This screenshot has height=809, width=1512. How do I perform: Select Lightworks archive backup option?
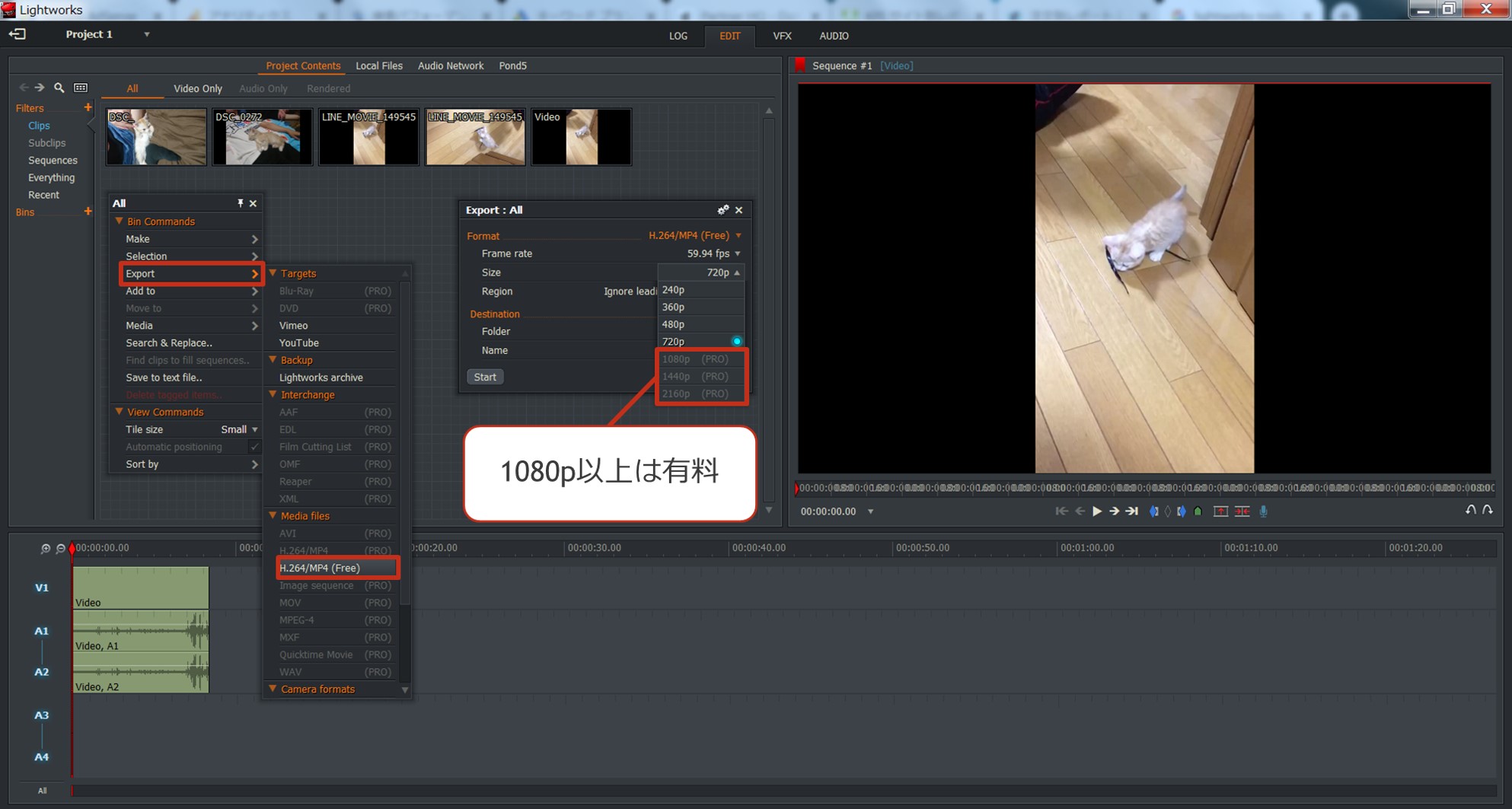321,377
